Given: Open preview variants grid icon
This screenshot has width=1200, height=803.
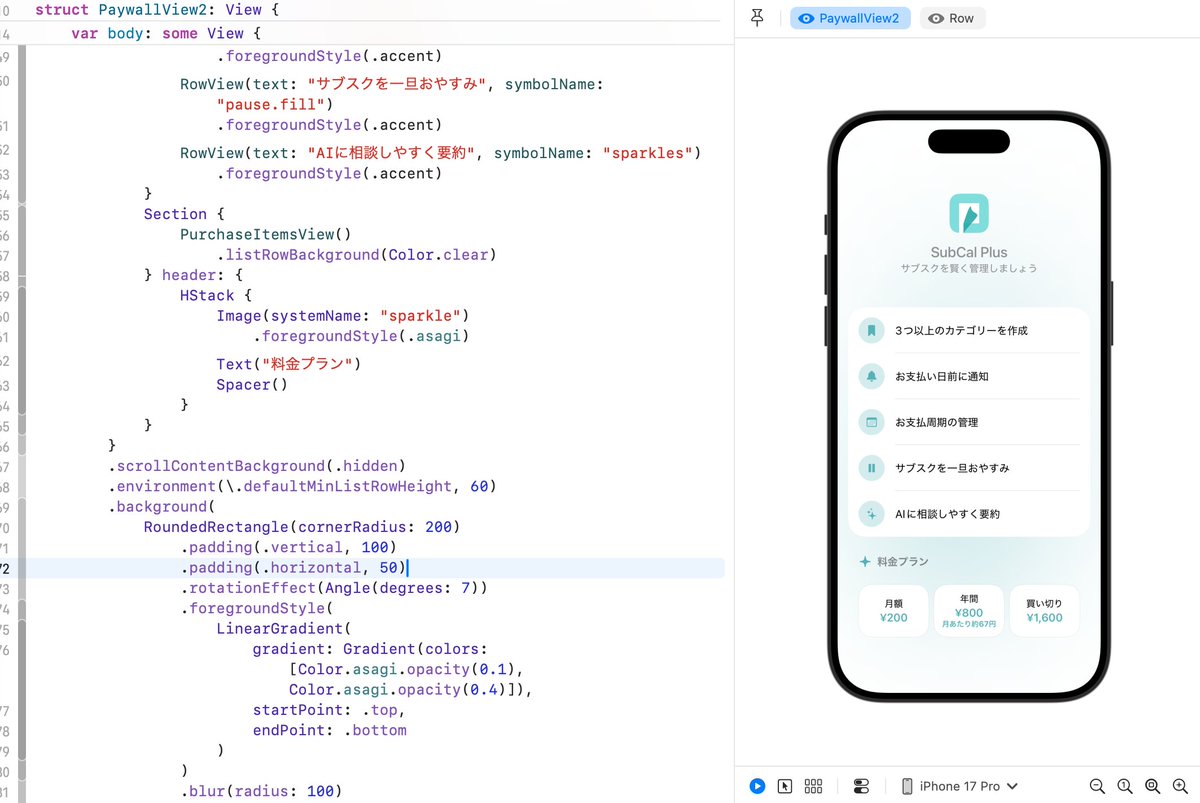Looking at the screenshot, I should [x=814, y=786].
